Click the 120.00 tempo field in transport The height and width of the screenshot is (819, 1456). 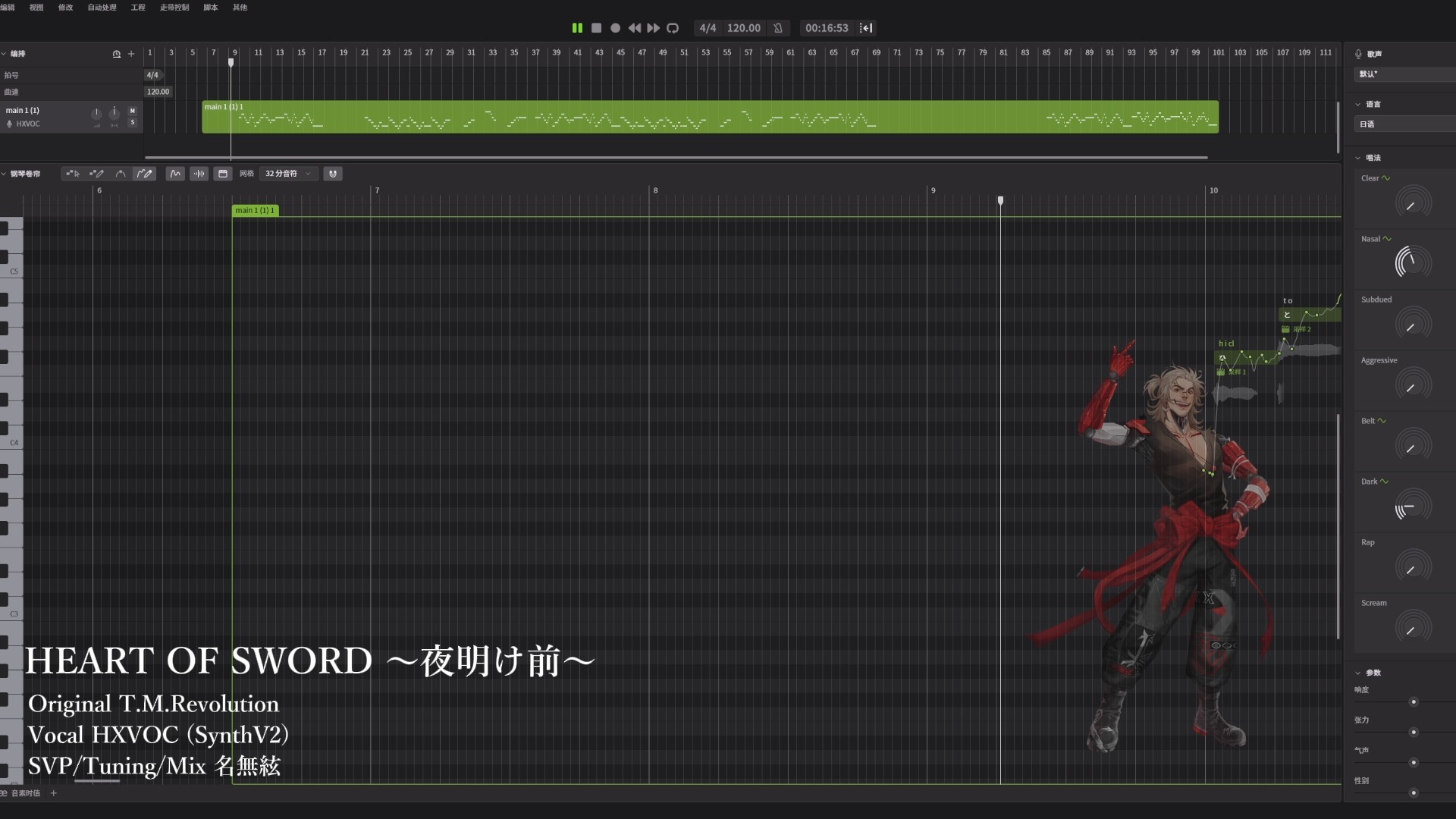(x=743, y=28)
